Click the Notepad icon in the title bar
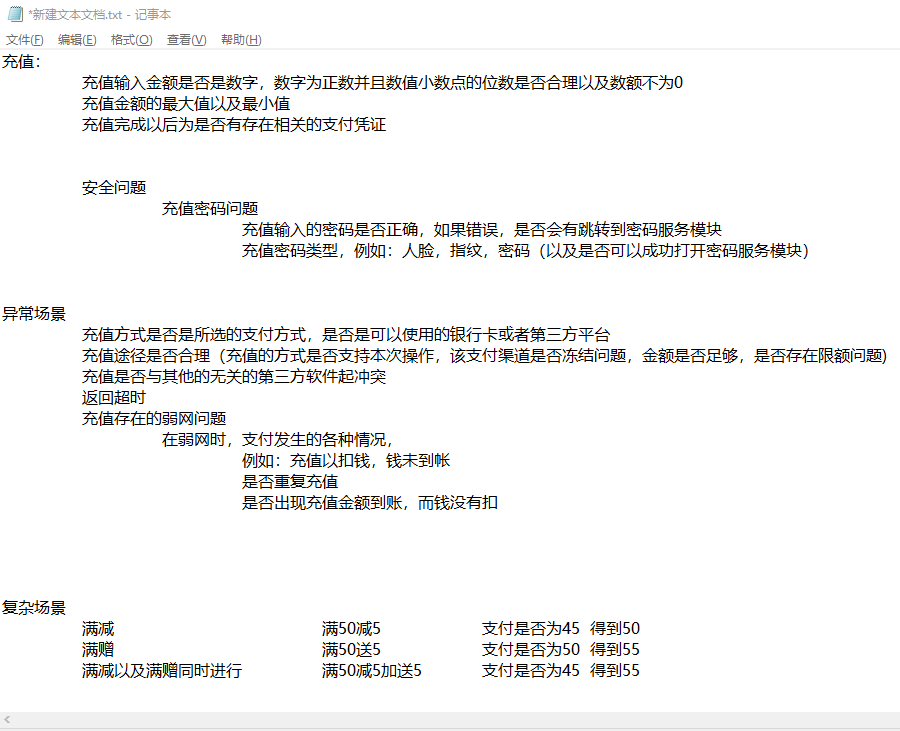Screen dimensions: 900x731 coord(14,14)
